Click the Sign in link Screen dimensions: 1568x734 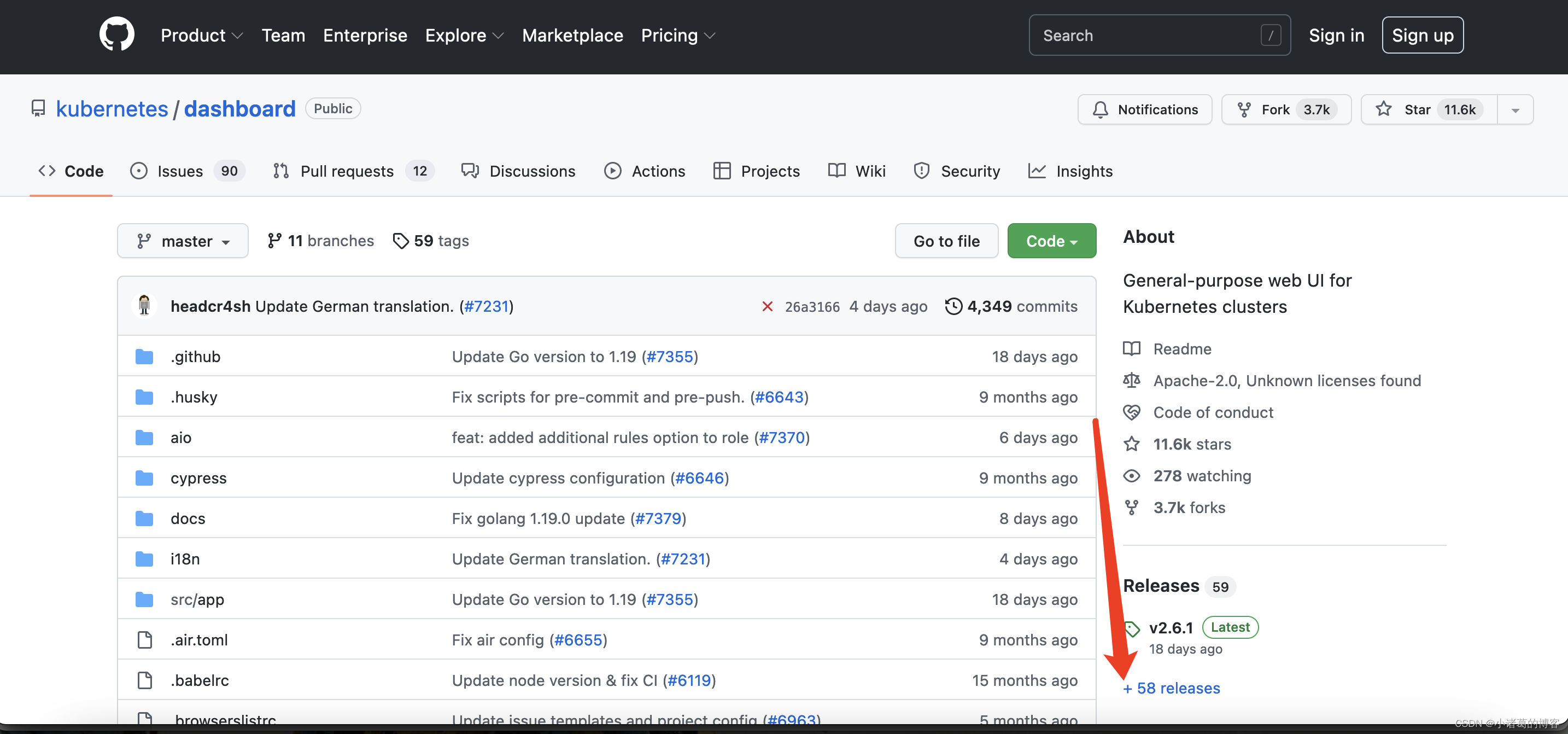pos(1336,36)
